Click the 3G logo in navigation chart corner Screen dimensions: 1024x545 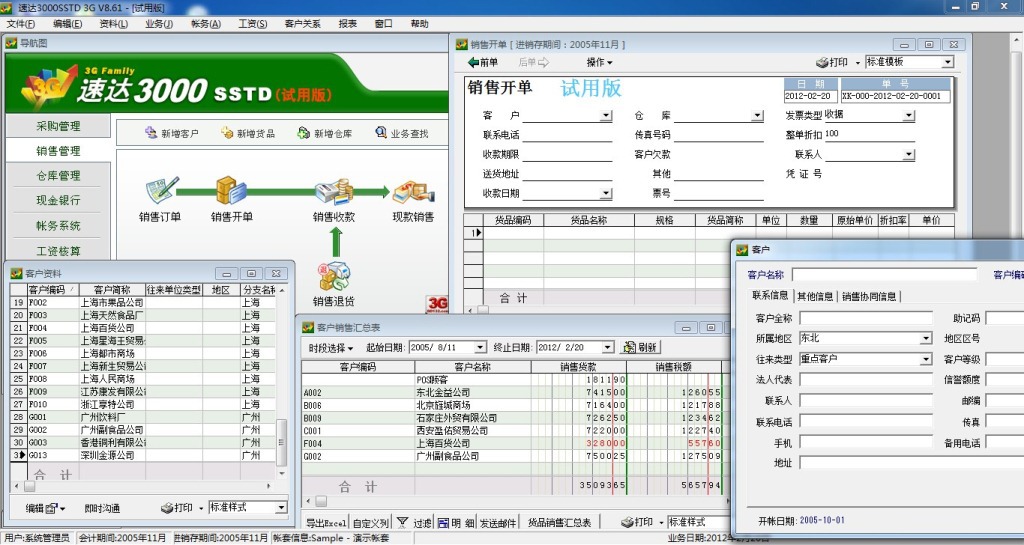point(437,304)
